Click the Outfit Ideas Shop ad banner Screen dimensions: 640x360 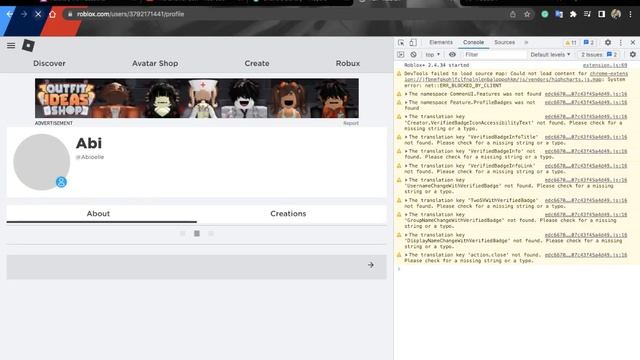click(197, 98)
